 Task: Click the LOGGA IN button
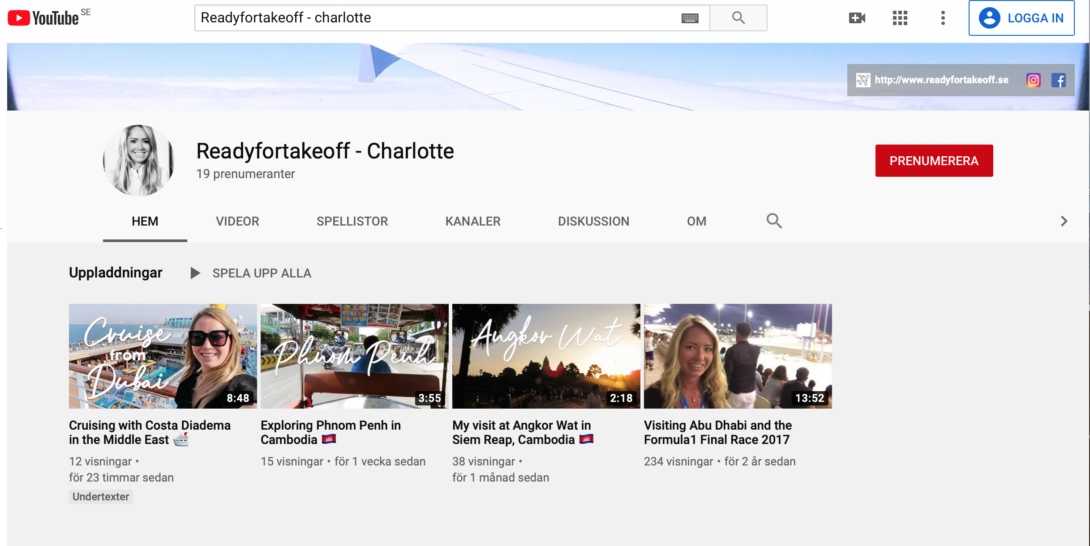1021,18
